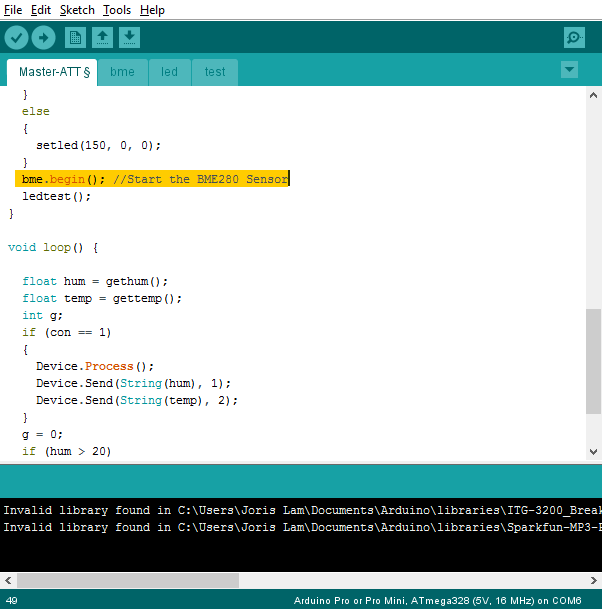Click the float temp = gettemp(); line
Viewport: 602px width, 609px height.
pyautogui.click(x=102, y=299)
